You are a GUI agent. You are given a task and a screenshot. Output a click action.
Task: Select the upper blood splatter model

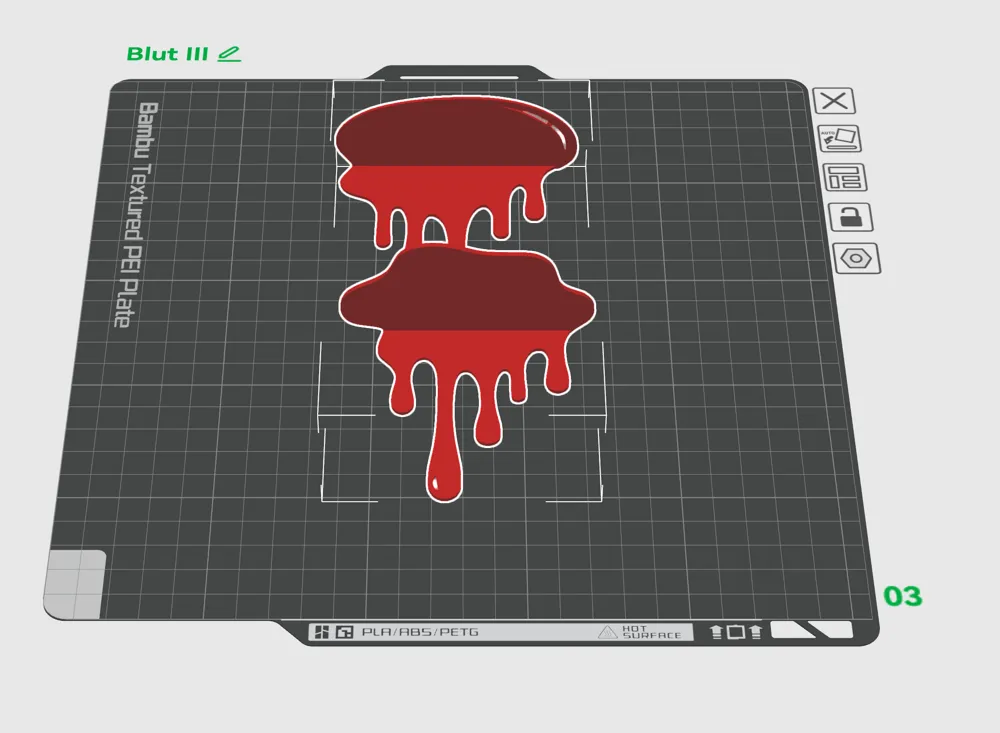click(x=456, y=166)
